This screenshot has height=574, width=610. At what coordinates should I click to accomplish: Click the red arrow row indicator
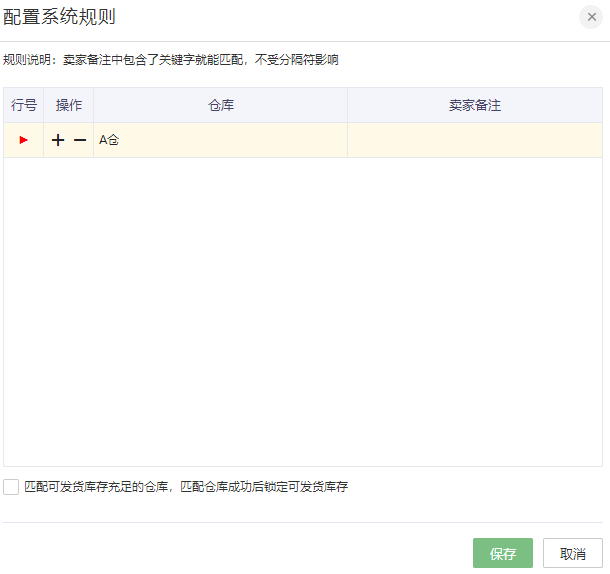pos(23,140)
